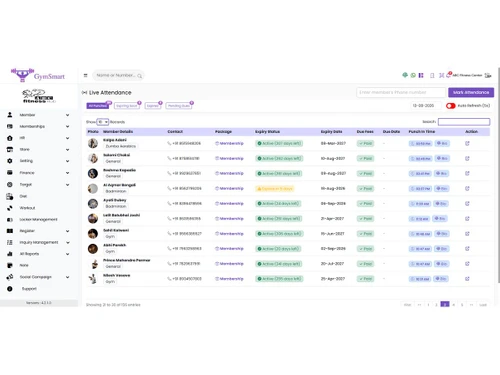Click Membership link in Nilesh Vasava row
The image size is (500, 375).
pos(229,279)
